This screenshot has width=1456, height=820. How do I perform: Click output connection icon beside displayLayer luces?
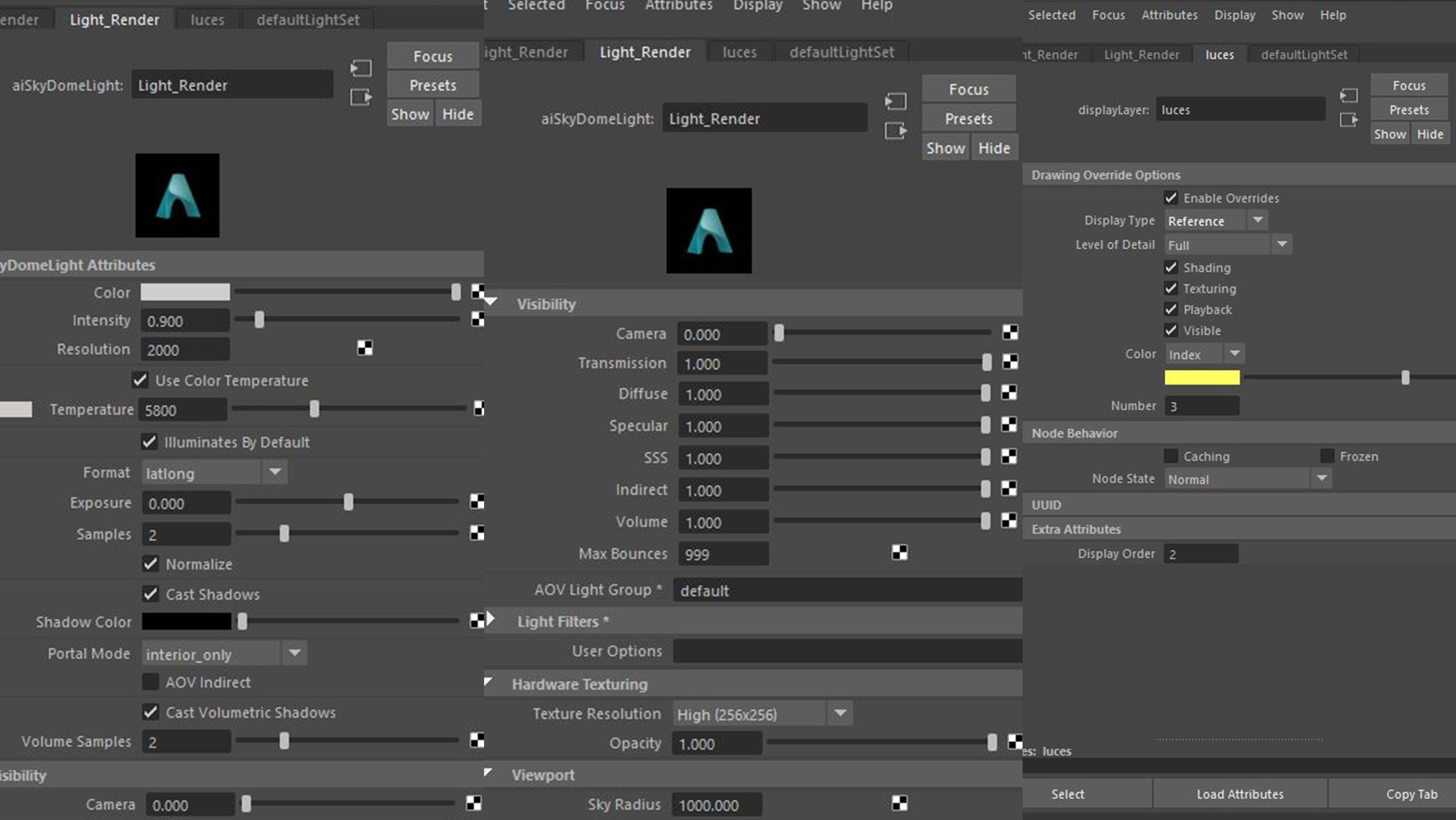tap(1349, 120)
